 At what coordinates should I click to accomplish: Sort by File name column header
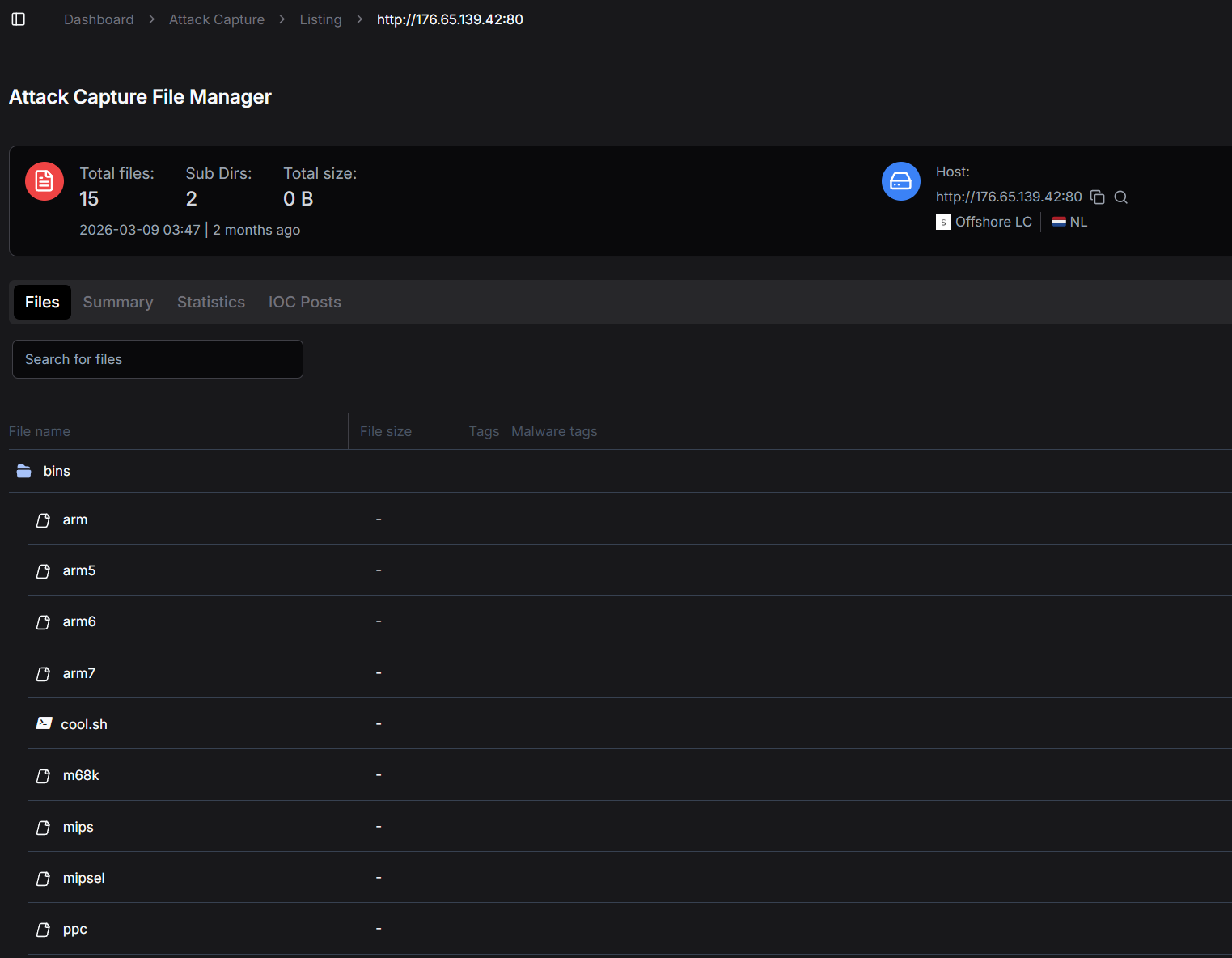tap(40, 431)
